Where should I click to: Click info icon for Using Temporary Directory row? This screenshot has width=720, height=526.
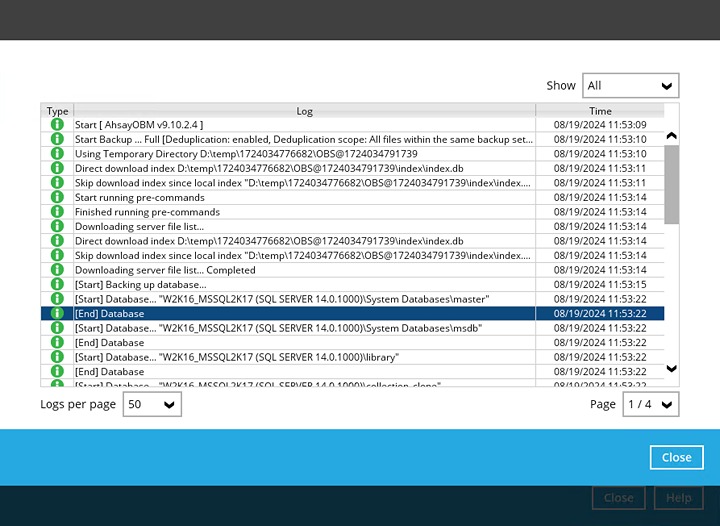point(57,154)
